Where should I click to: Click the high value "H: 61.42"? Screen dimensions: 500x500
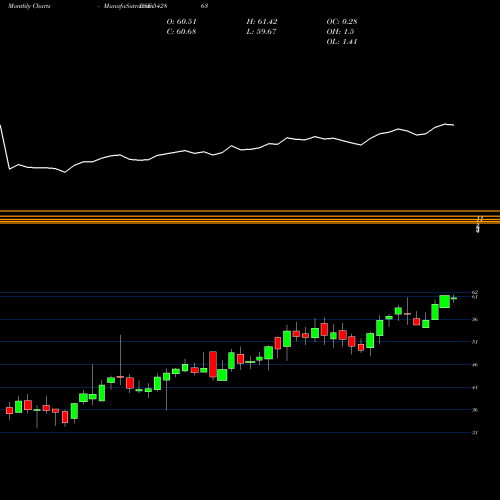tap(262, 22)
